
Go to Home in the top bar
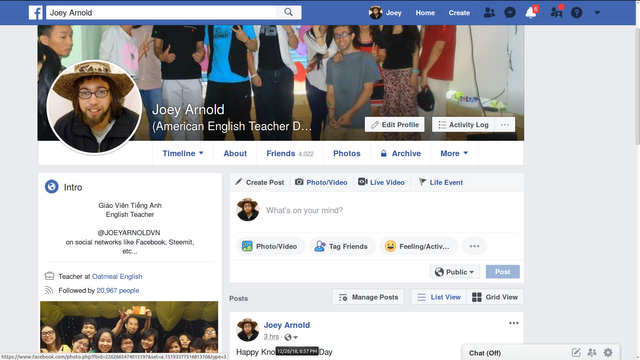point(425,13)
